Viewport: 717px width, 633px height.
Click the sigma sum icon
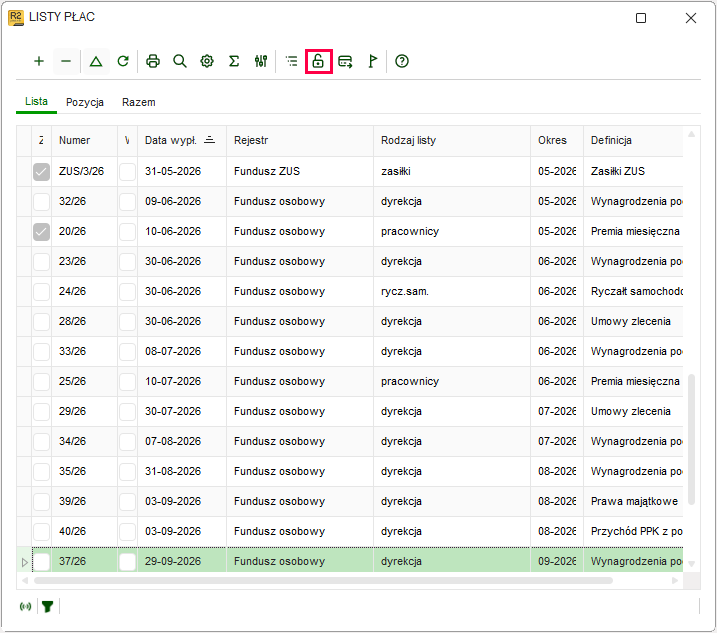tap(234, 61)
